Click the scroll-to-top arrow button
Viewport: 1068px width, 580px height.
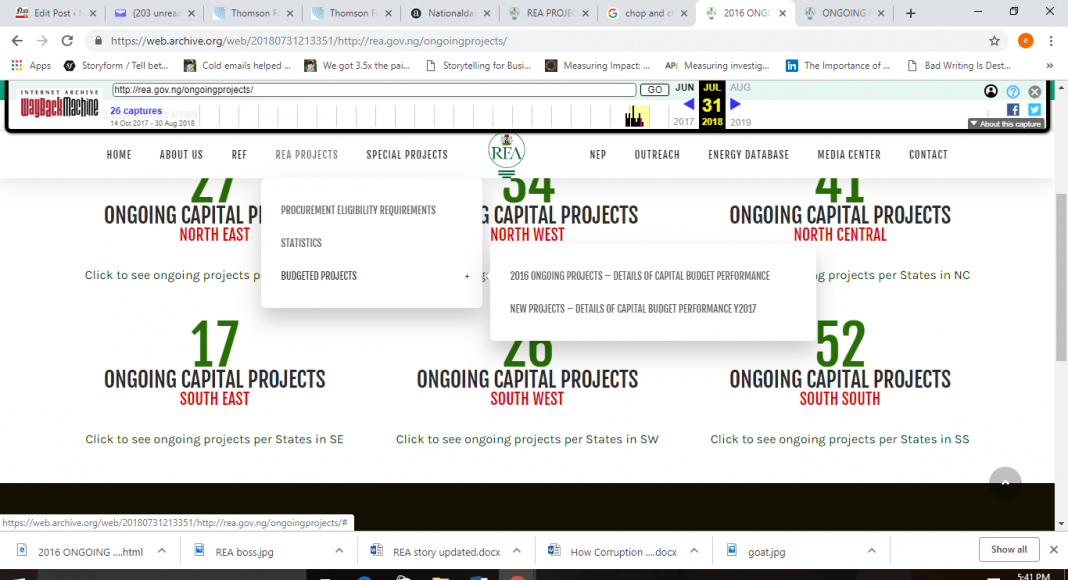coord(1005,483)
